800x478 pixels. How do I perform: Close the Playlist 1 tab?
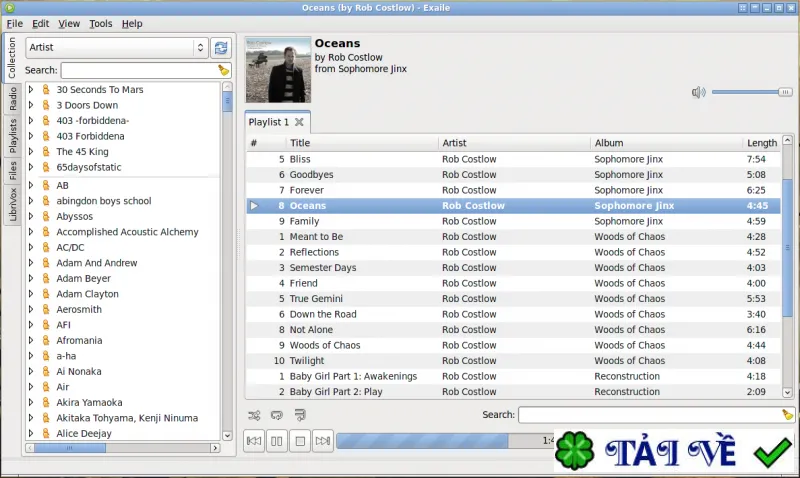click(299, 122)
